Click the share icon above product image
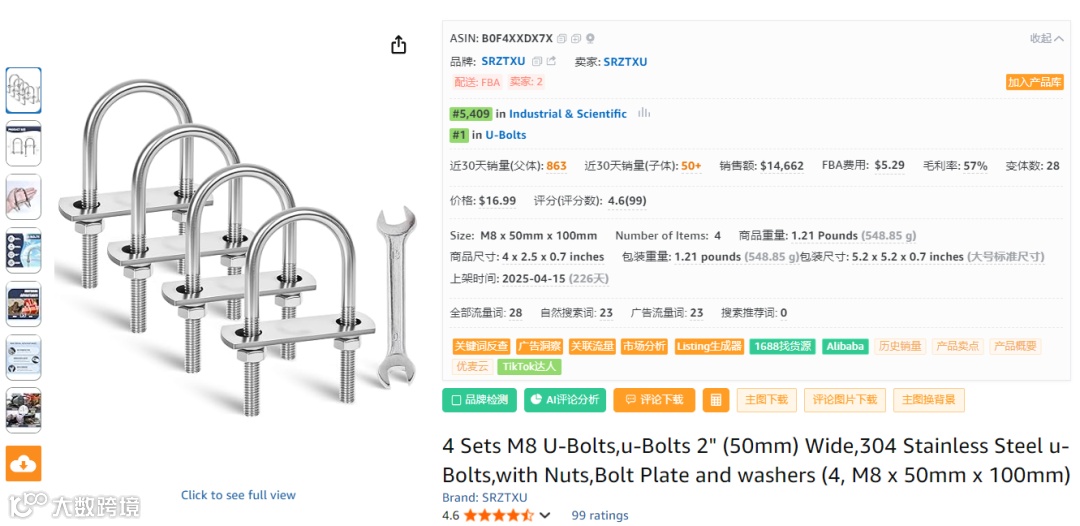1080x526 pixels. point(398,45)
